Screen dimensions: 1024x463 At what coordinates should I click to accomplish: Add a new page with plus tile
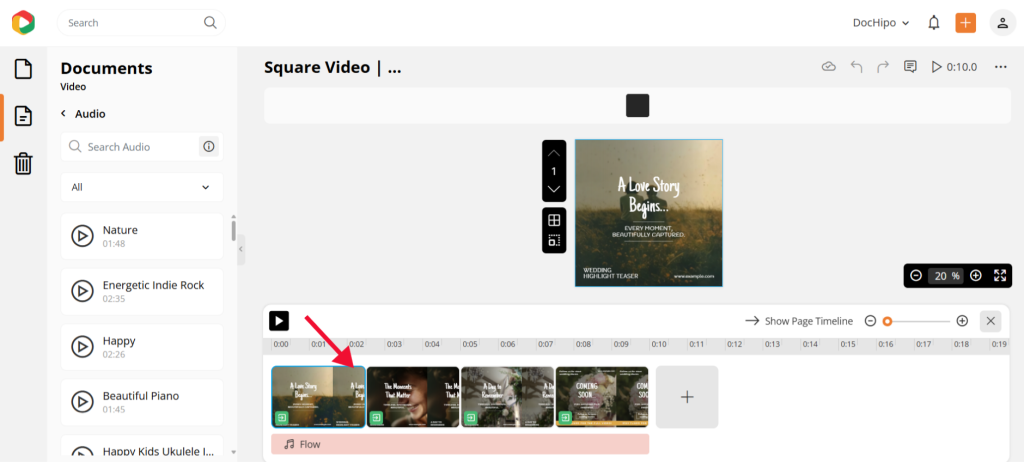click(x=687, y=397)
